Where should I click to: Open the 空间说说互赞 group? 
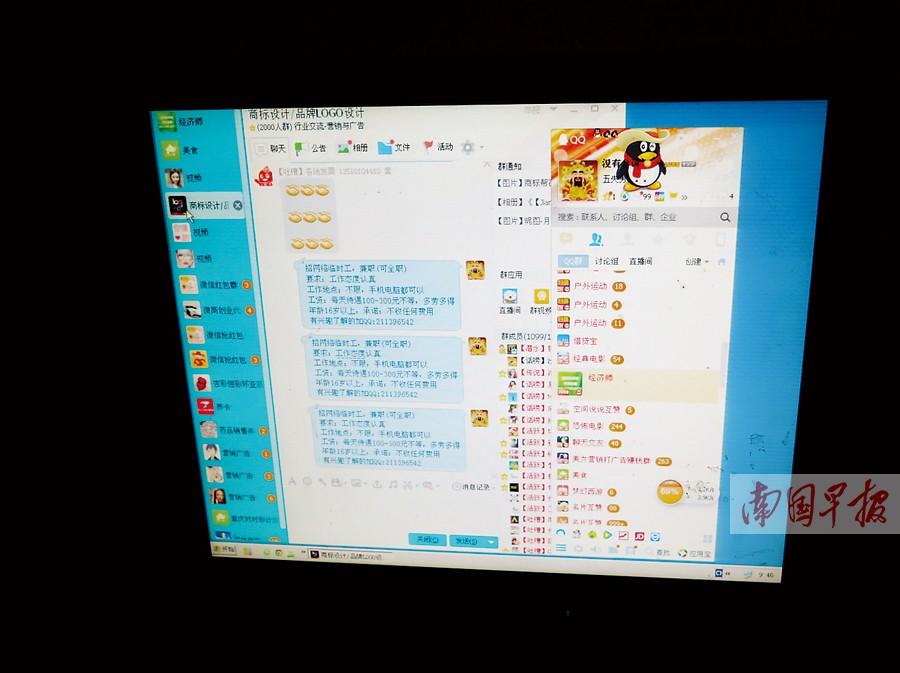(x=596, y=410)
